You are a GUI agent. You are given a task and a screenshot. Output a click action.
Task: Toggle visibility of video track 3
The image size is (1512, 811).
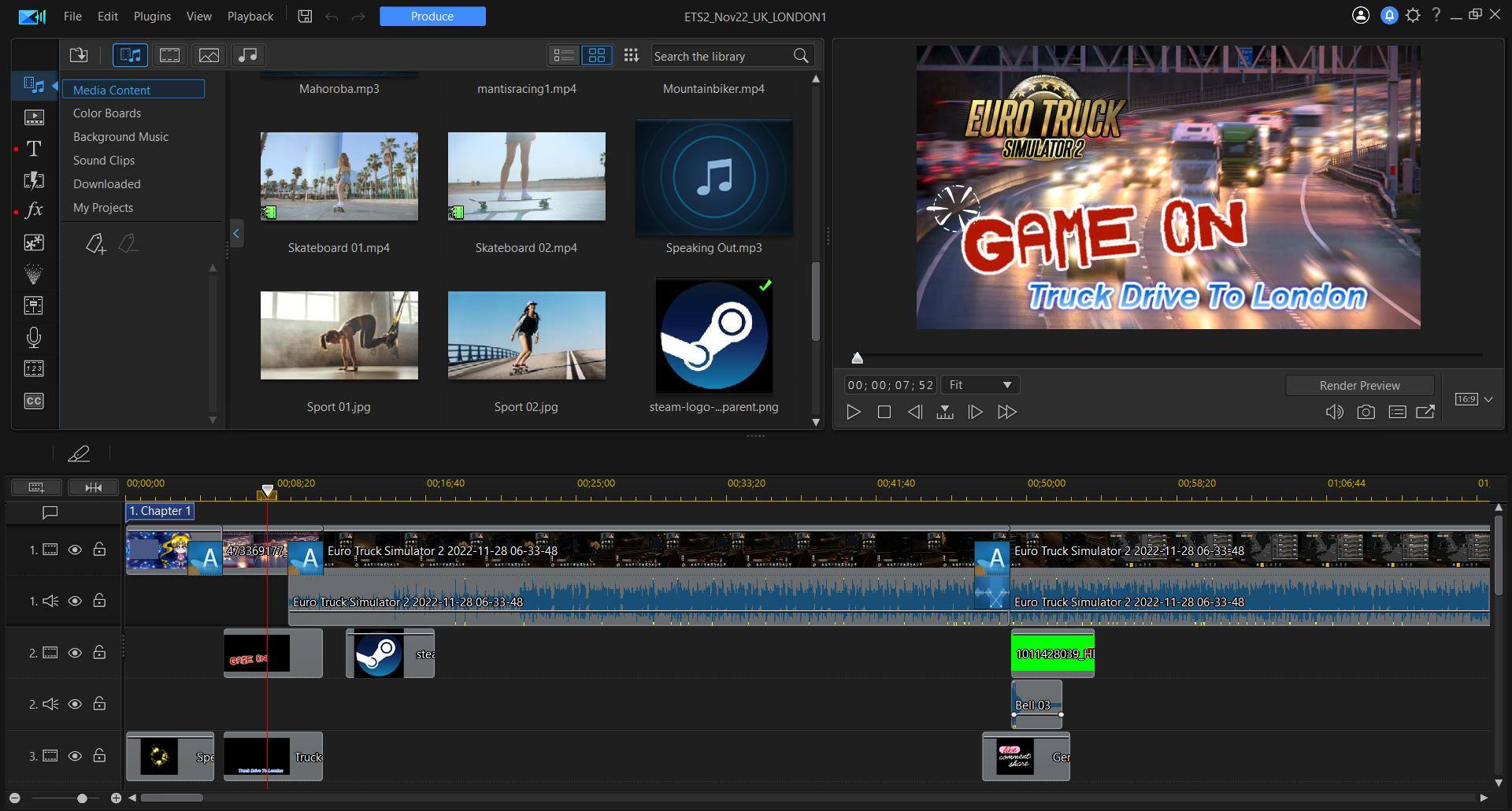click(75, 756)
